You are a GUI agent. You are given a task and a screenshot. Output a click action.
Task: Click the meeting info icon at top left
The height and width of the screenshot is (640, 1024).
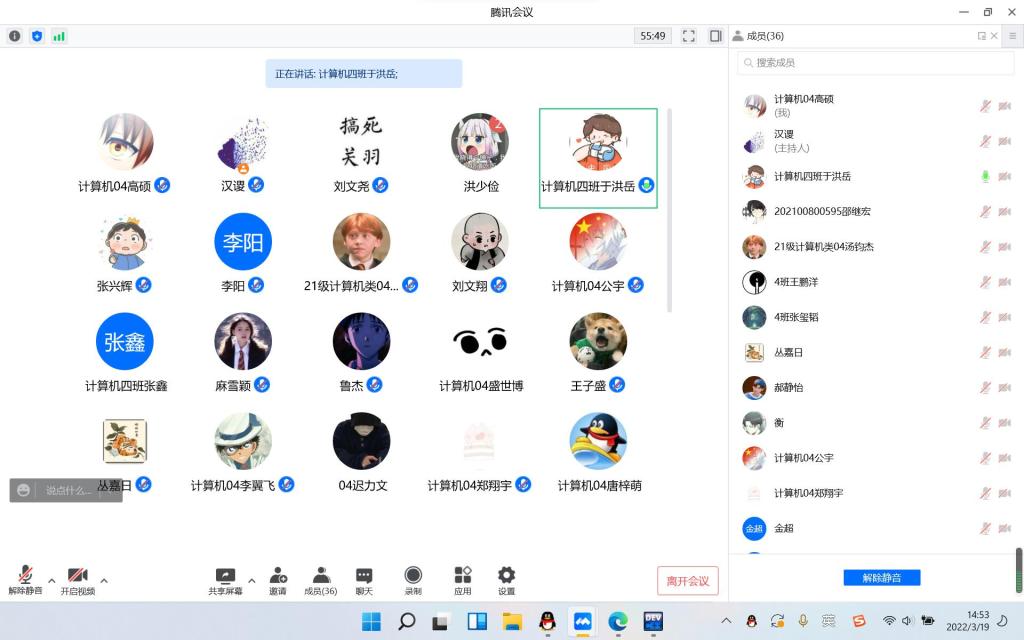point(15,36)
